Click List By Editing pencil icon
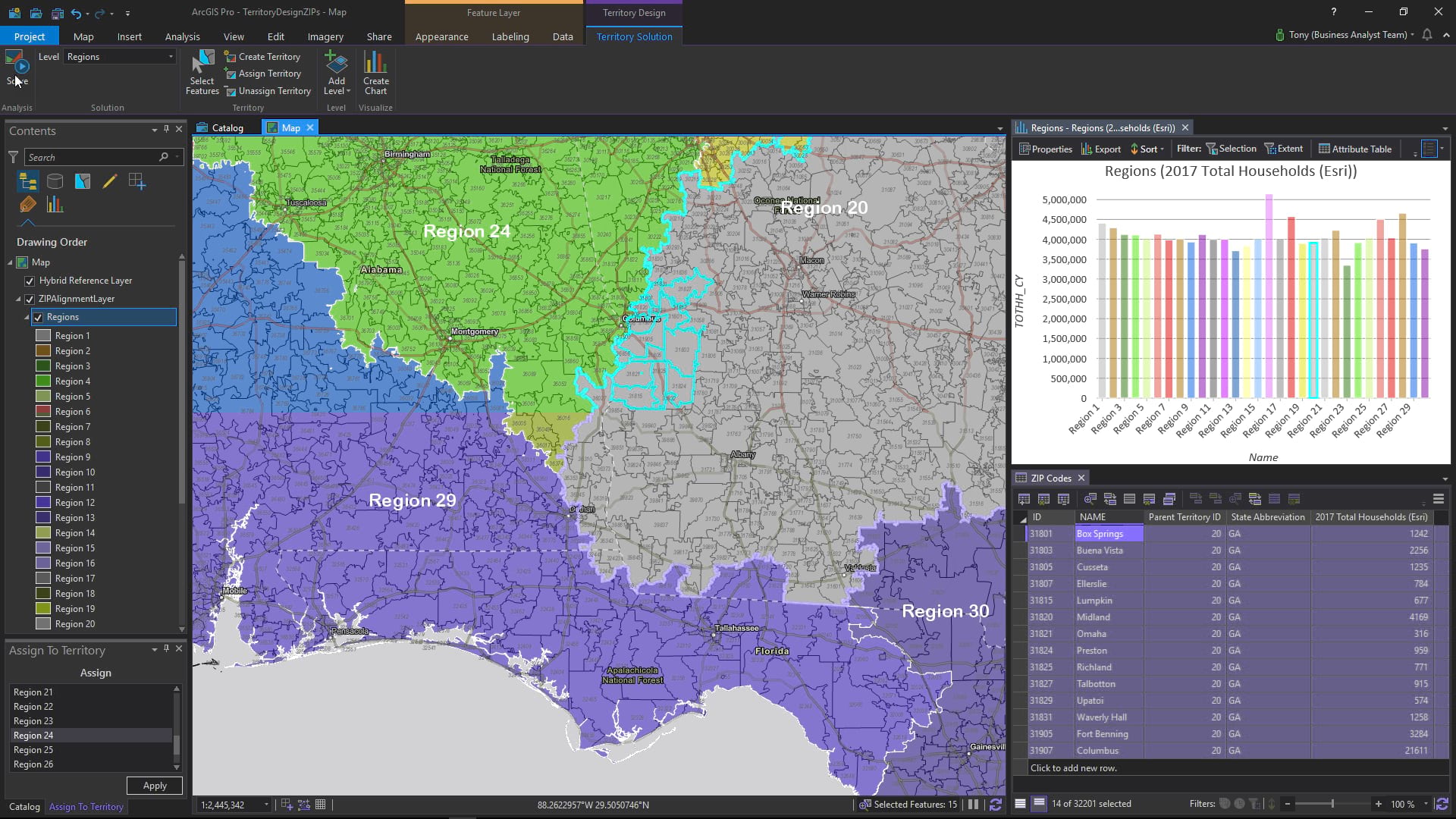The width and height of the screenshot is (1456, 819). (x=110, y=181)
